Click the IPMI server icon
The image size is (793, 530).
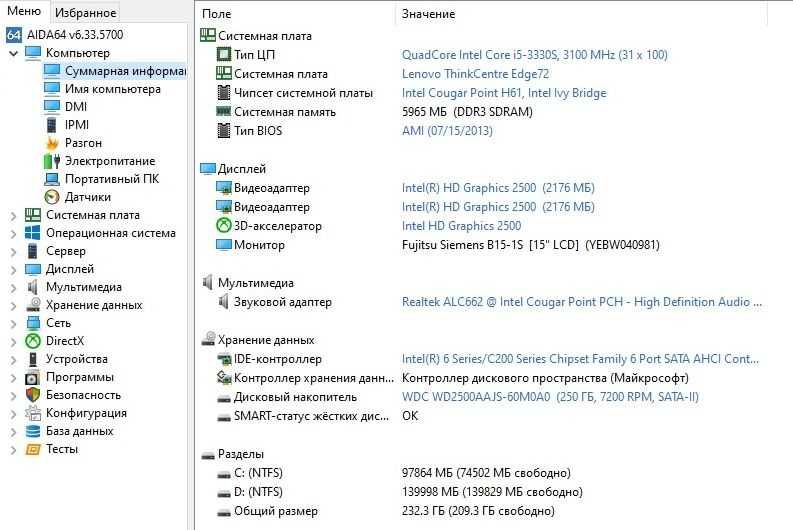coord(52,124)
